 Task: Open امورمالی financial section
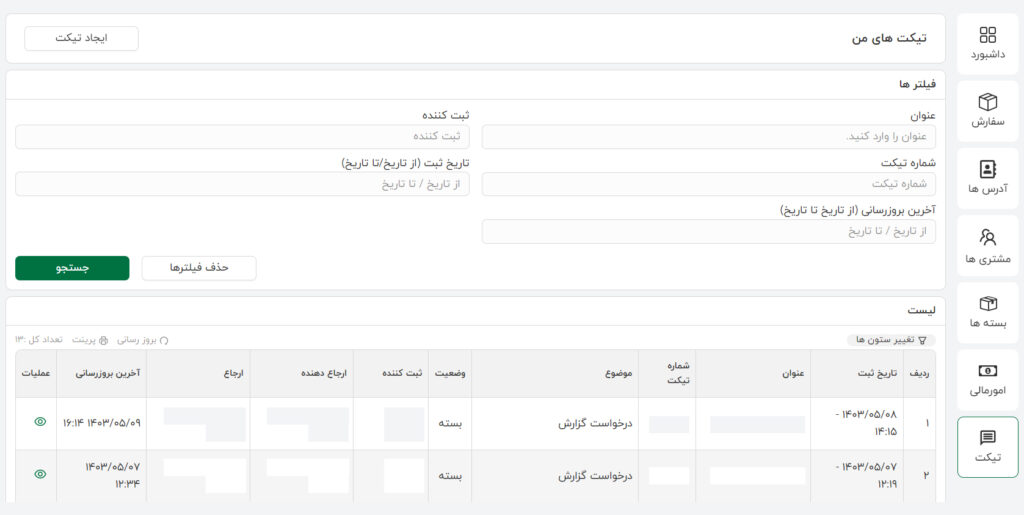click(987, 379)
